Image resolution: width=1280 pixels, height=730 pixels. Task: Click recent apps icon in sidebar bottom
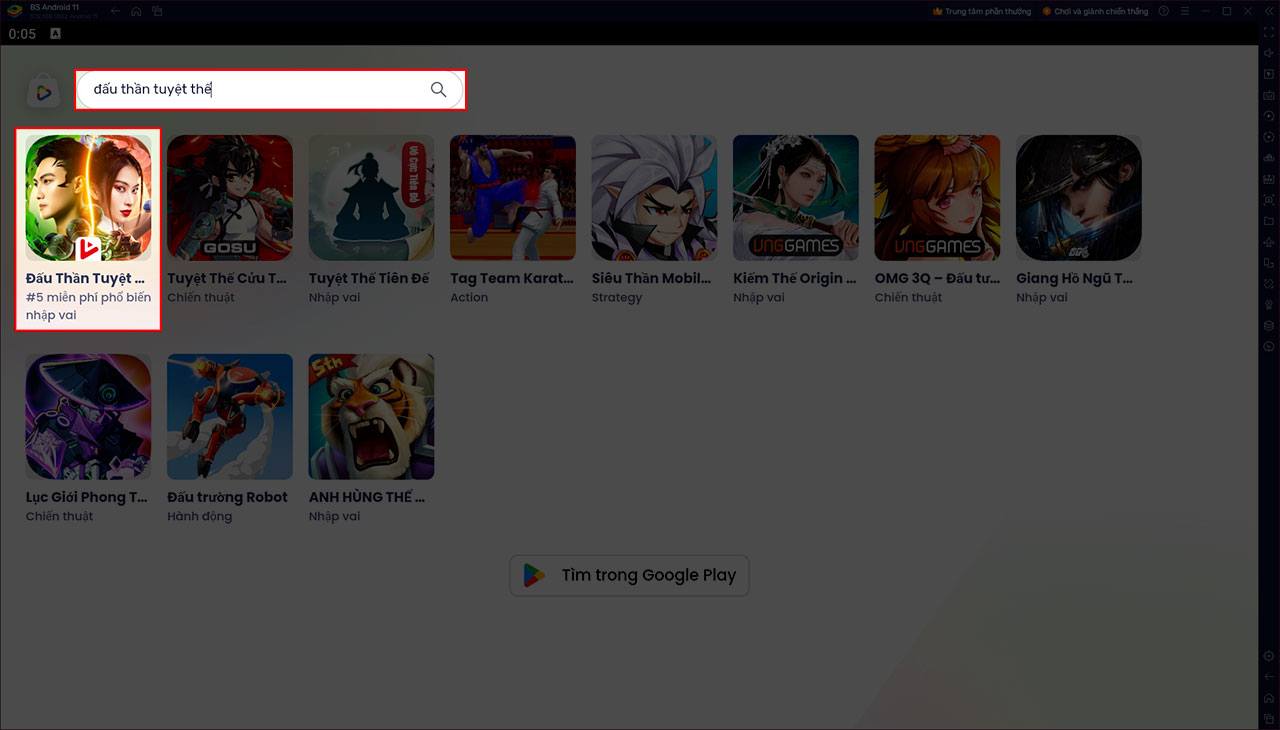[1269, 718]
